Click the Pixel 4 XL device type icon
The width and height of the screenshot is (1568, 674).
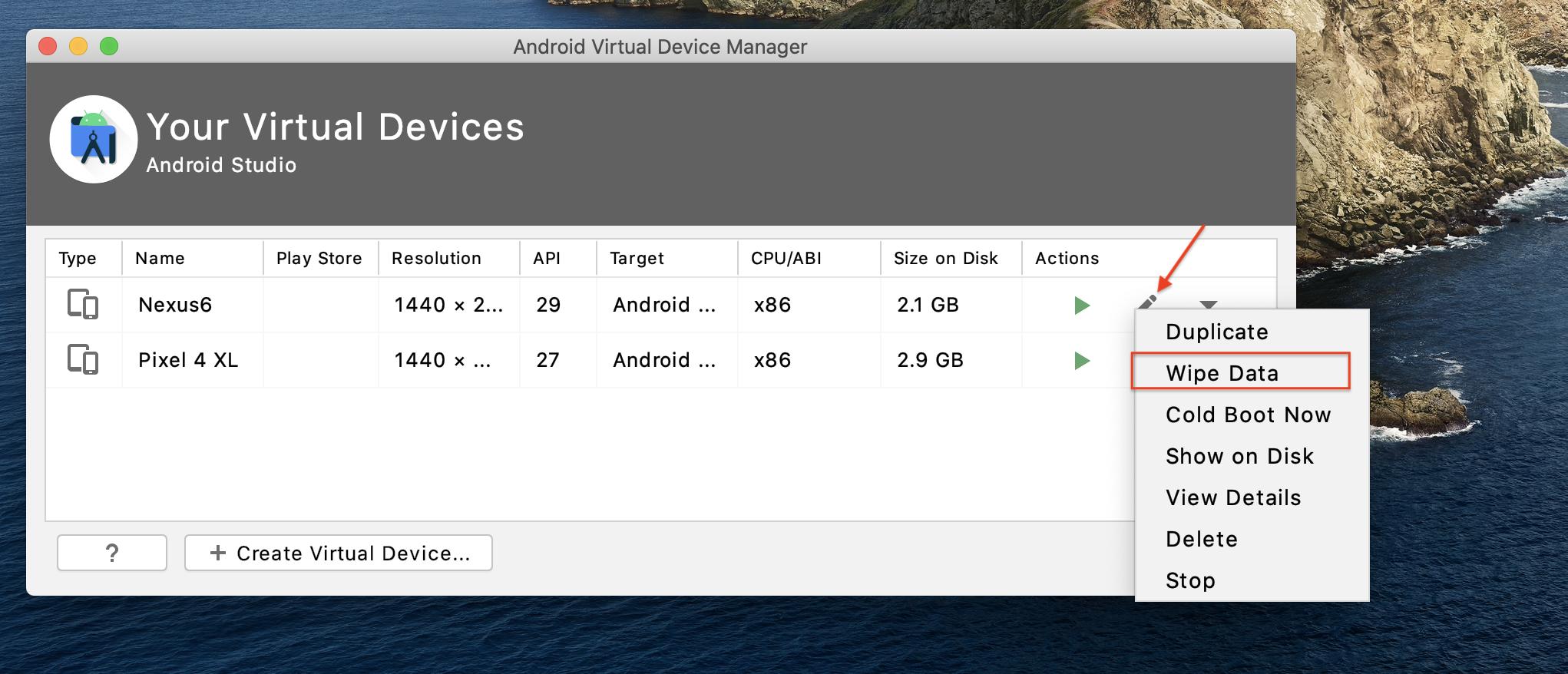(82, 360)
